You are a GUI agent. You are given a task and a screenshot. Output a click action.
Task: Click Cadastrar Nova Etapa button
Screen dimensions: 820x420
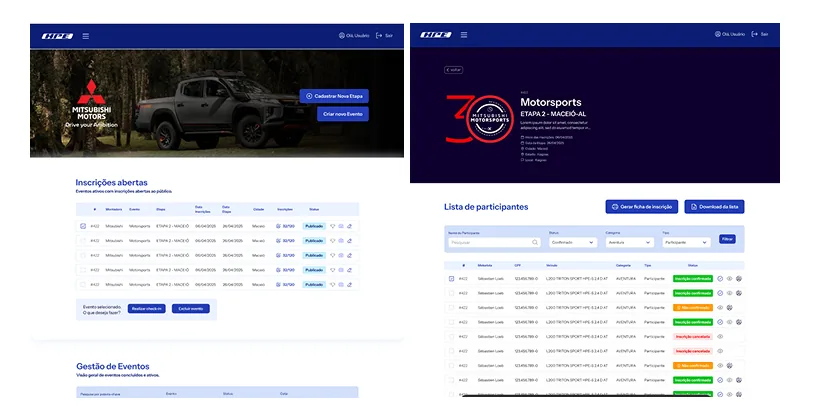tap(334, 96)
